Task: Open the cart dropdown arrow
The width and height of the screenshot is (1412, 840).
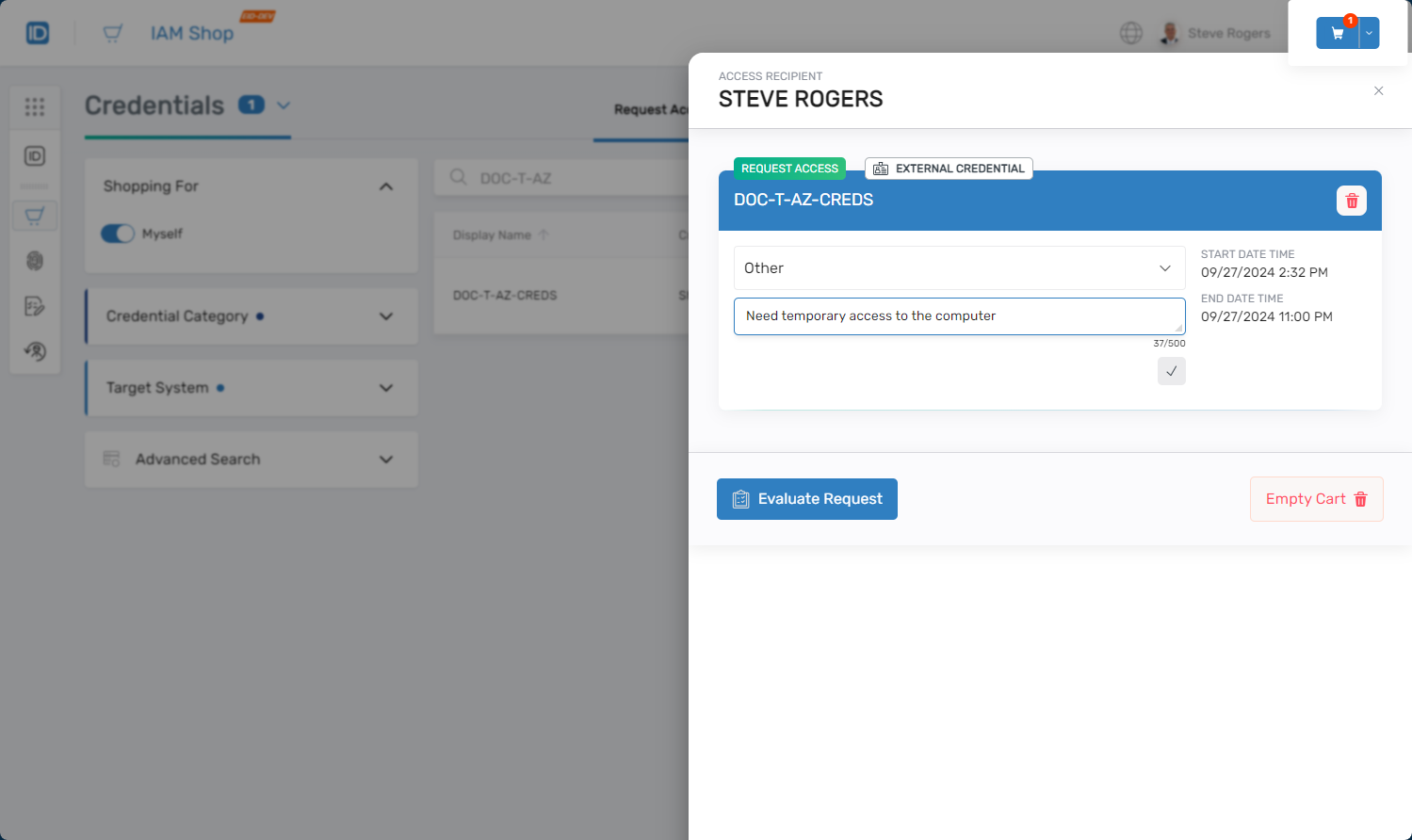Action: tap(1369, 33)
